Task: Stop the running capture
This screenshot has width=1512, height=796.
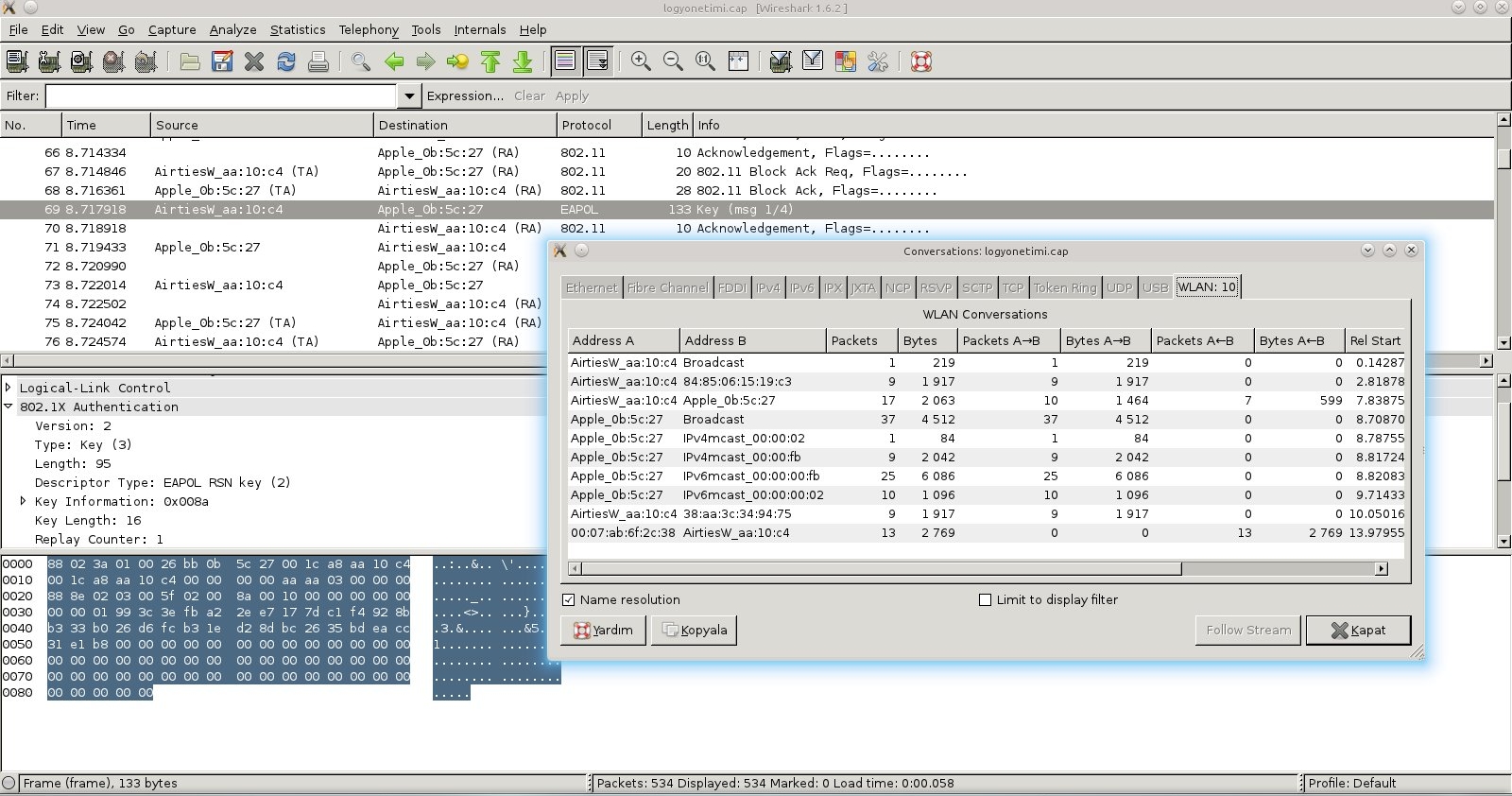Action: [x=113, y=61]
